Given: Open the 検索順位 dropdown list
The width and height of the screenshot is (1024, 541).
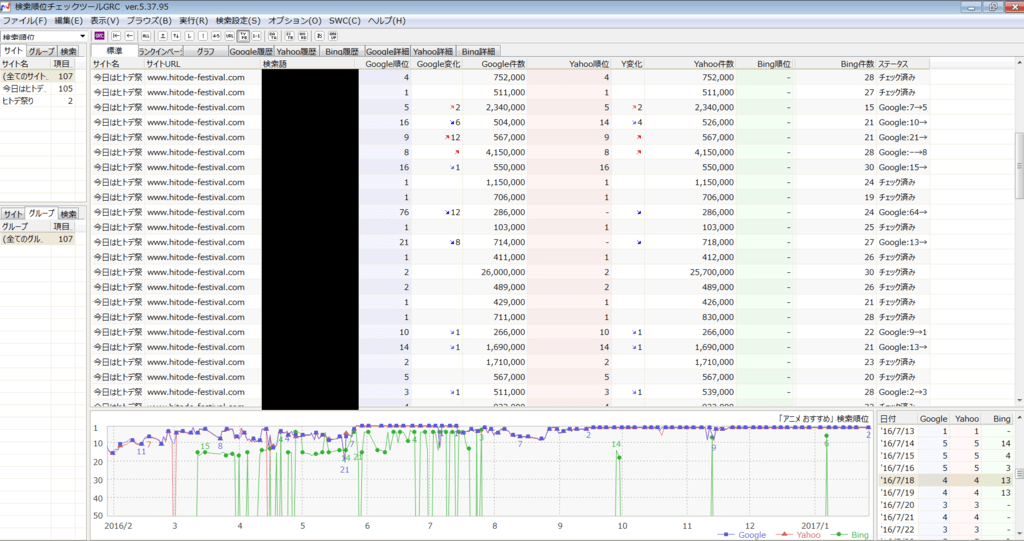Looking at the screenshot, I should (x=82, y=37).
